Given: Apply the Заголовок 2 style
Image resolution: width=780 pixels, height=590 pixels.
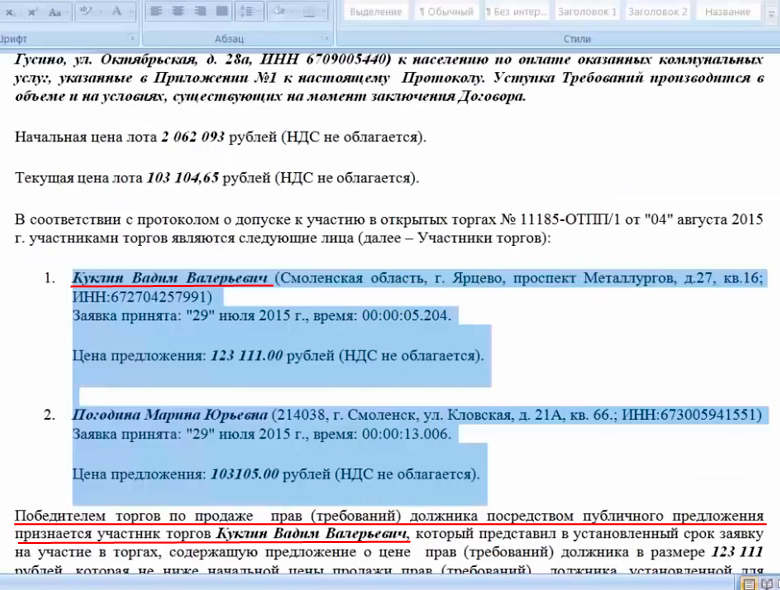Looking at the screenshot, I should tap(658, 11).
